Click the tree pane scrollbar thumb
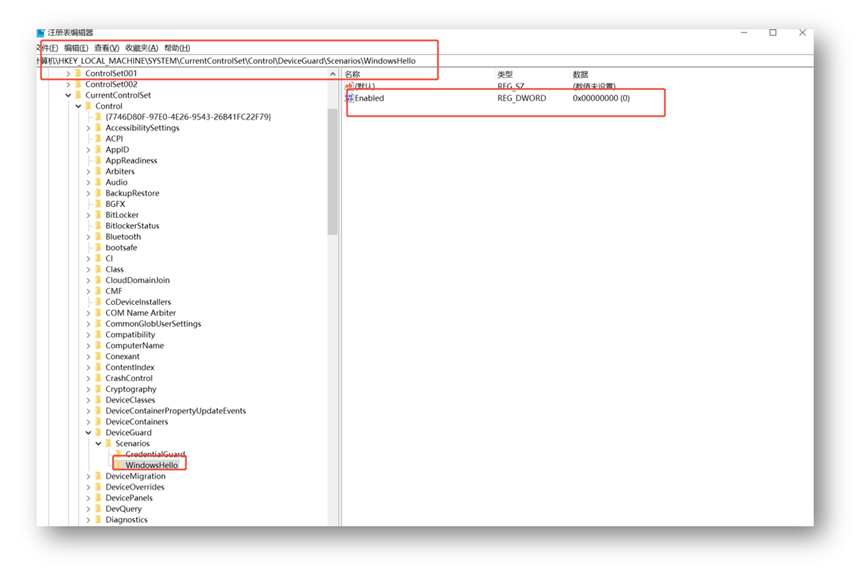Screen dimensions: 865x568 pyautogui.click(x=332, y=172)
